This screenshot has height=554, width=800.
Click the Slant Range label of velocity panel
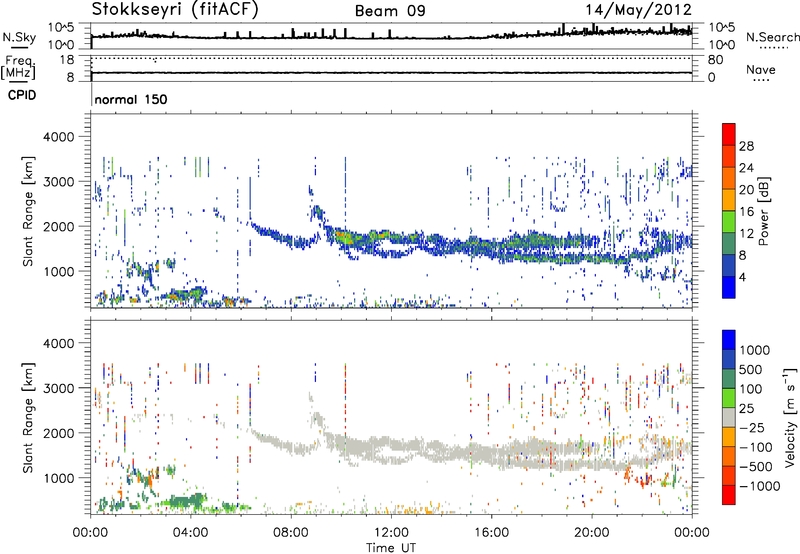(x=28, y=417)
